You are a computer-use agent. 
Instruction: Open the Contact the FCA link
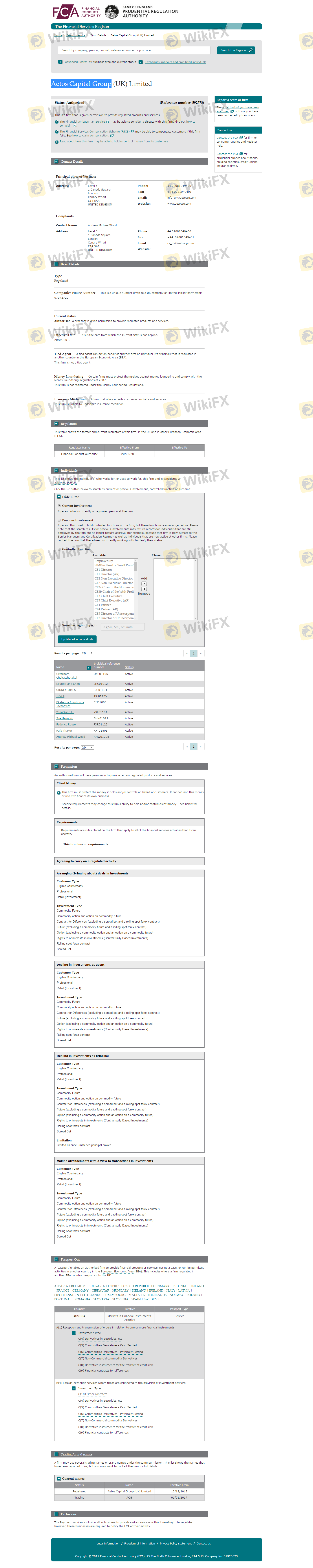click(227, 138)
